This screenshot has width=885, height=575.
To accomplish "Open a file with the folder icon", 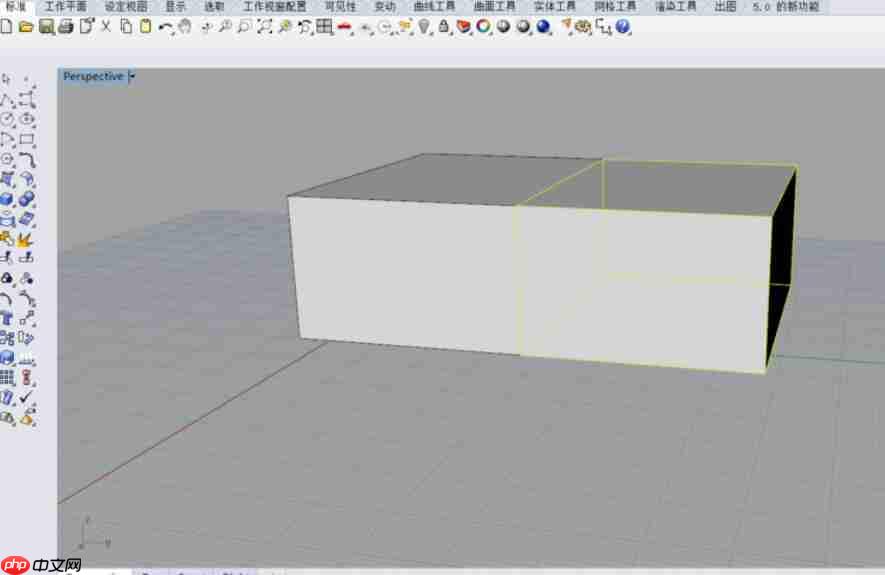I will tap(26, 27).
